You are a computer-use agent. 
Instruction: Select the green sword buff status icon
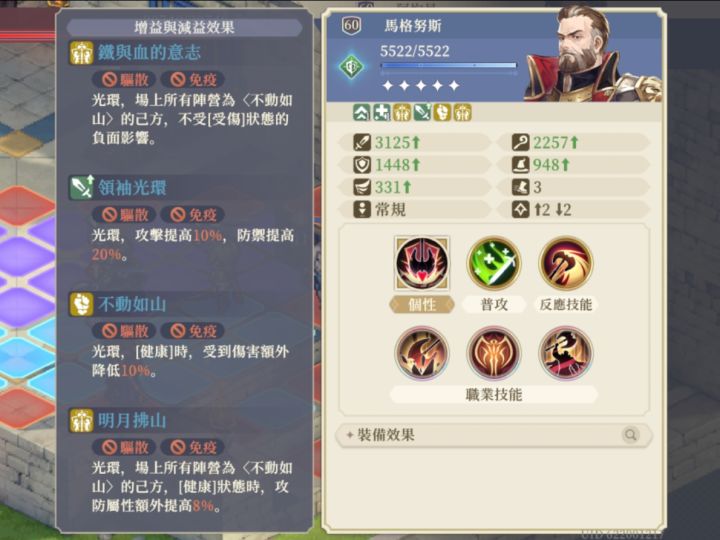click(422, 112)
